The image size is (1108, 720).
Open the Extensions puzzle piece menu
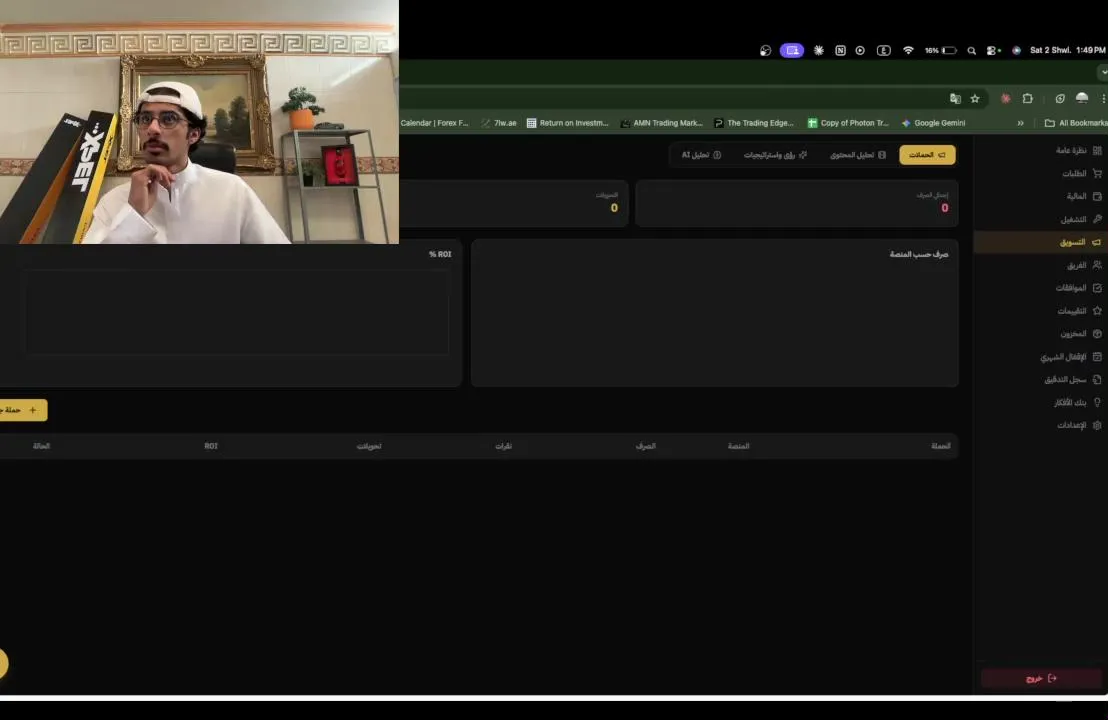(x=1027, y=99)
